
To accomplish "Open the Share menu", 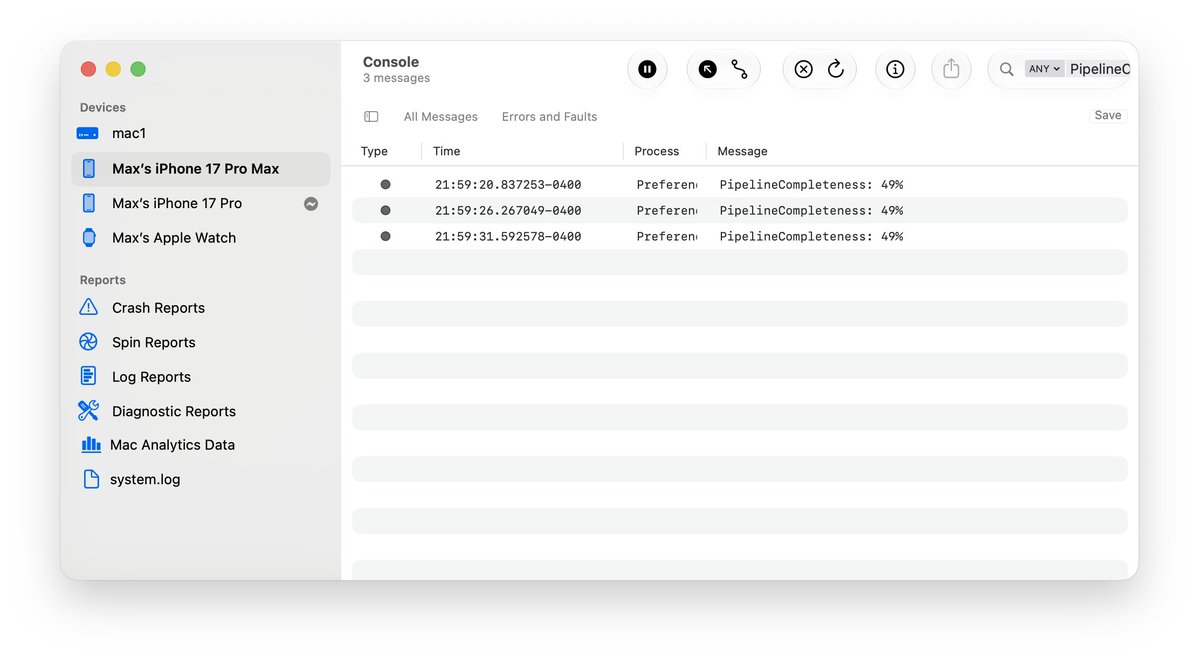I will click(x=951, y=69).
